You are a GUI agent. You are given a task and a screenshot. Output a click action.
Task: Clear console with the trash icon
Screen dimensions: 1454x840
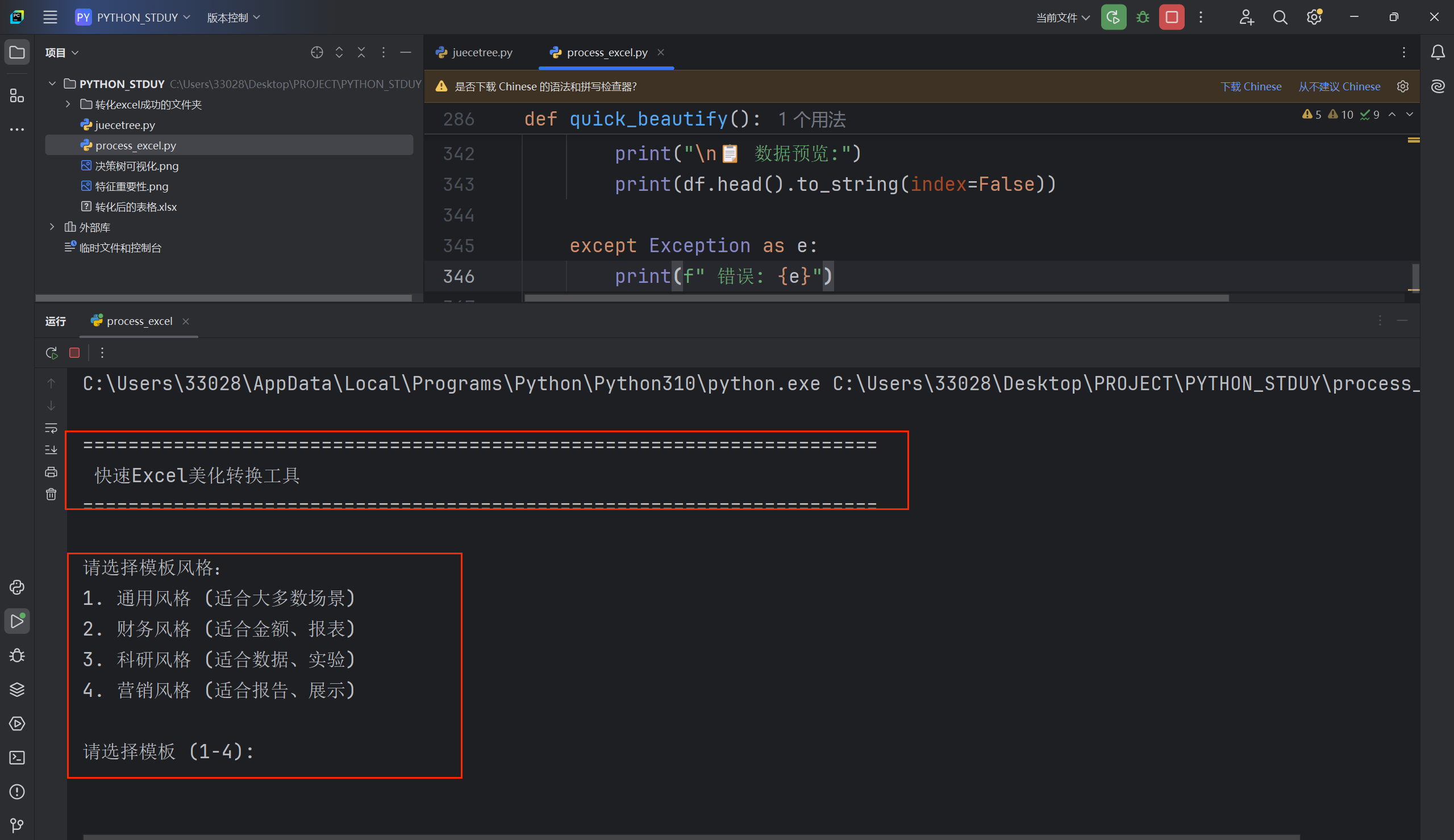tap(51, 495)
